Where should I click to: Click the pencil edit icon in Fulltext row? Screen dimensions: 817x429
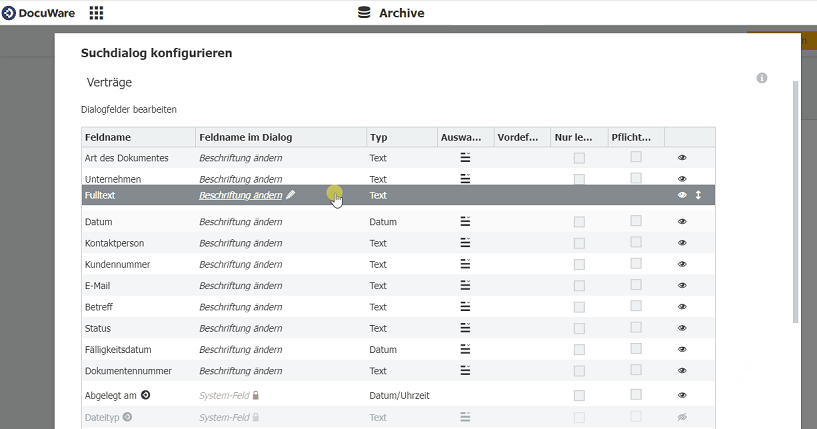pyautogui.click(x=291, y=195)
